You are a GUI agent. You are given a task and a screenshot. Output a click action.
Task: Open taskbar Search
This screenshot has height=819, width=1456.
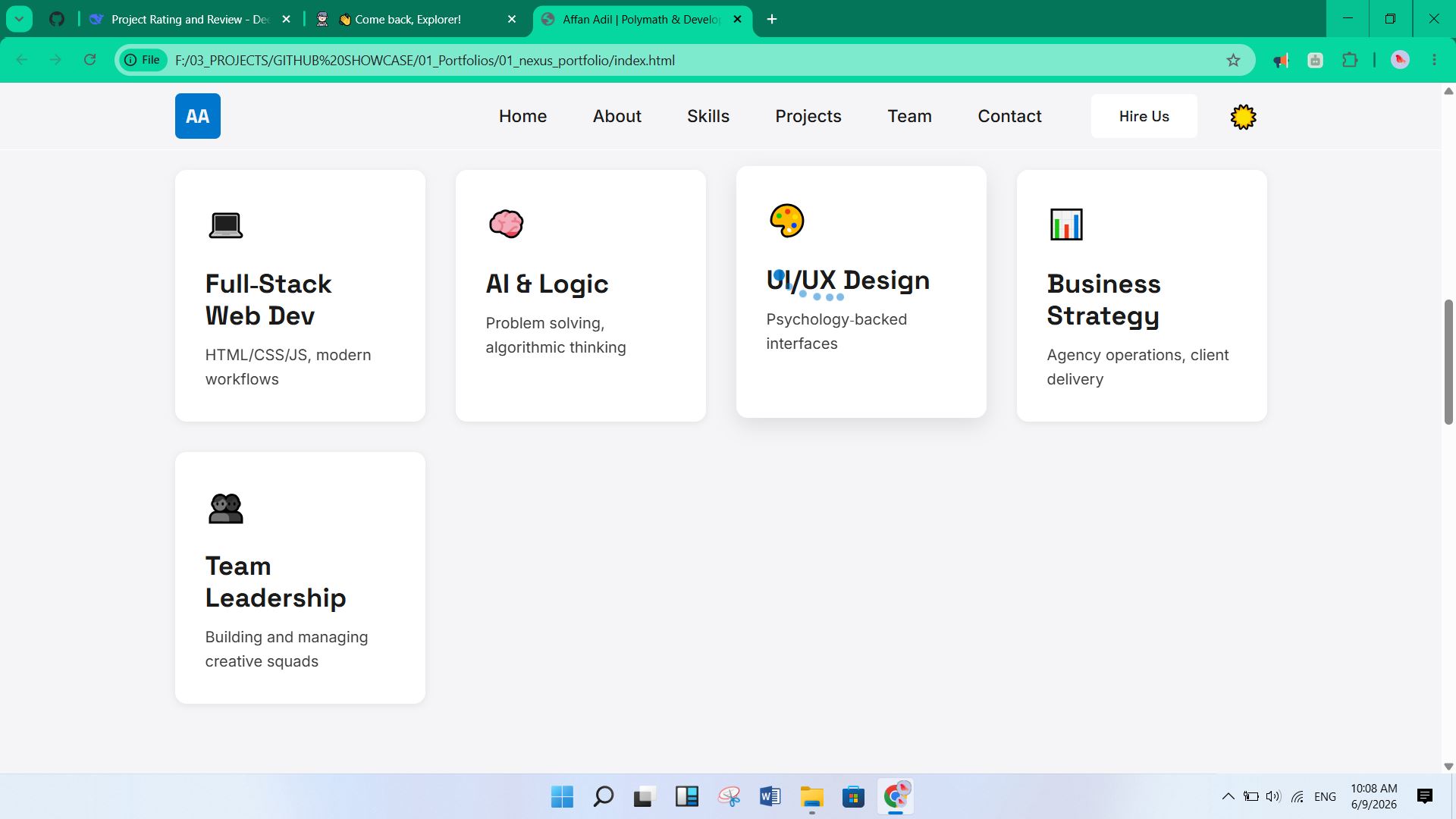click(604, 796)
